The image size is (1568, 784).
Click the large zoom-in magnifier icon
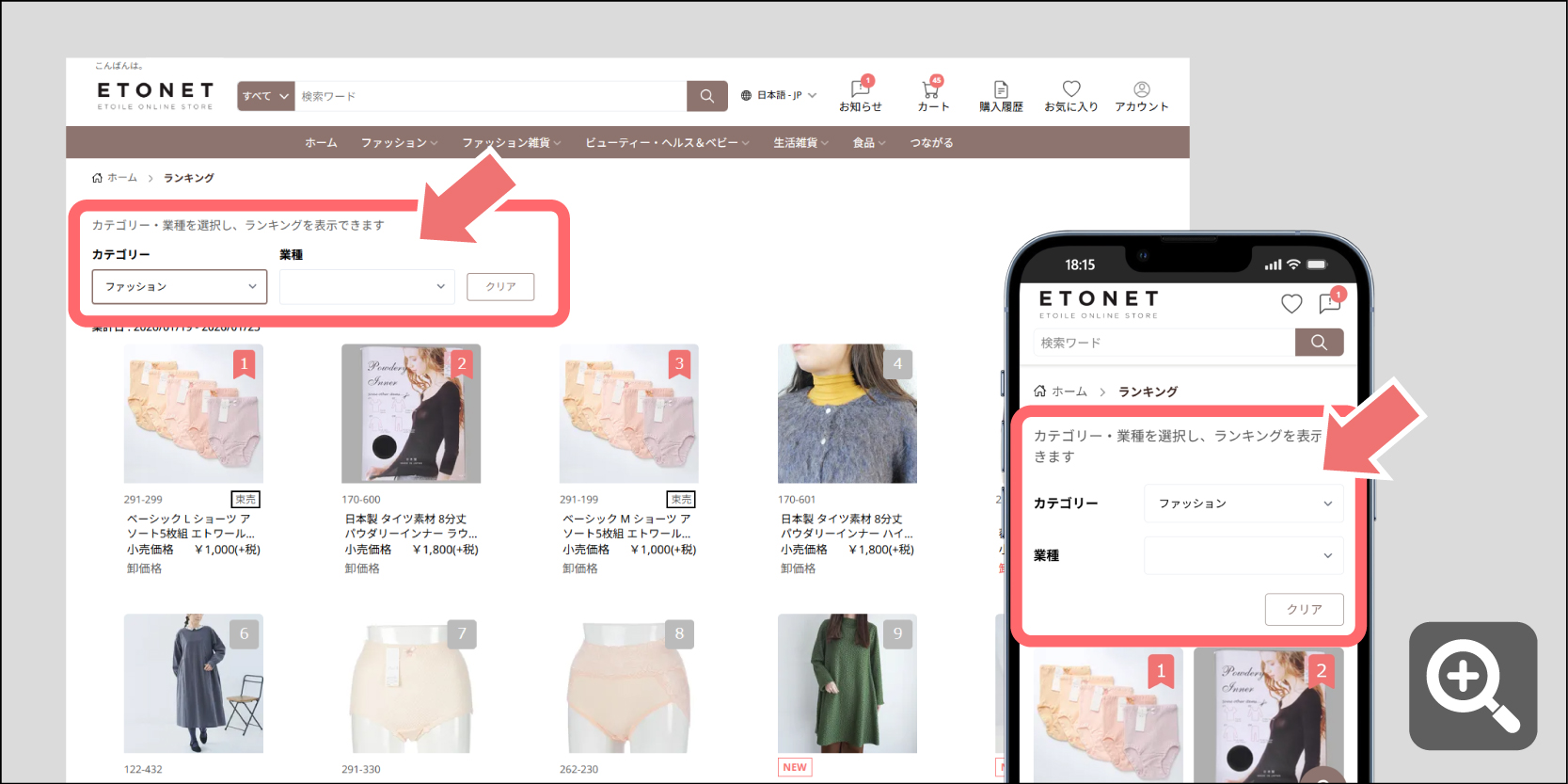point(1473,686)
